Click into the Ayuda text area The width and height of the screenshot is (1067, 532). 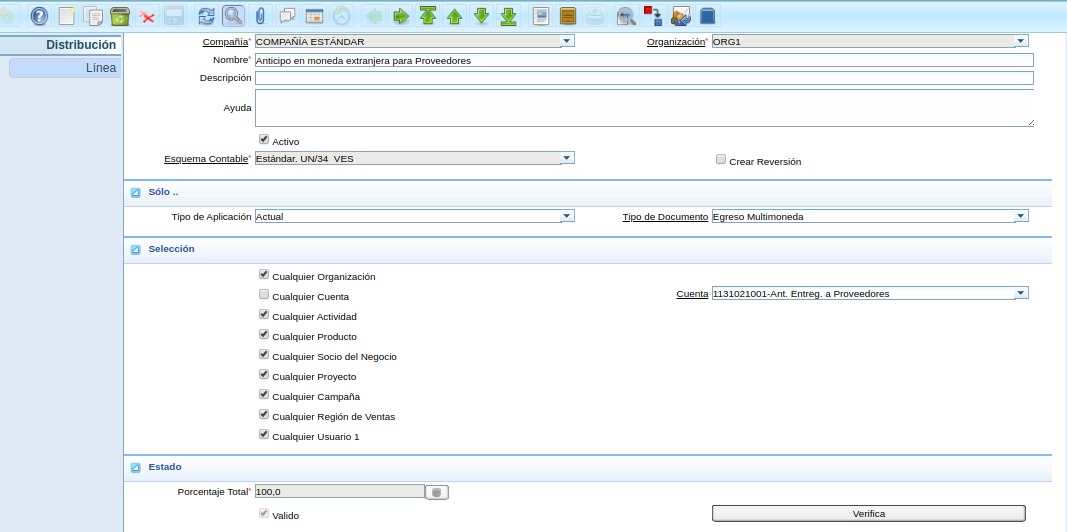(644, 108)
